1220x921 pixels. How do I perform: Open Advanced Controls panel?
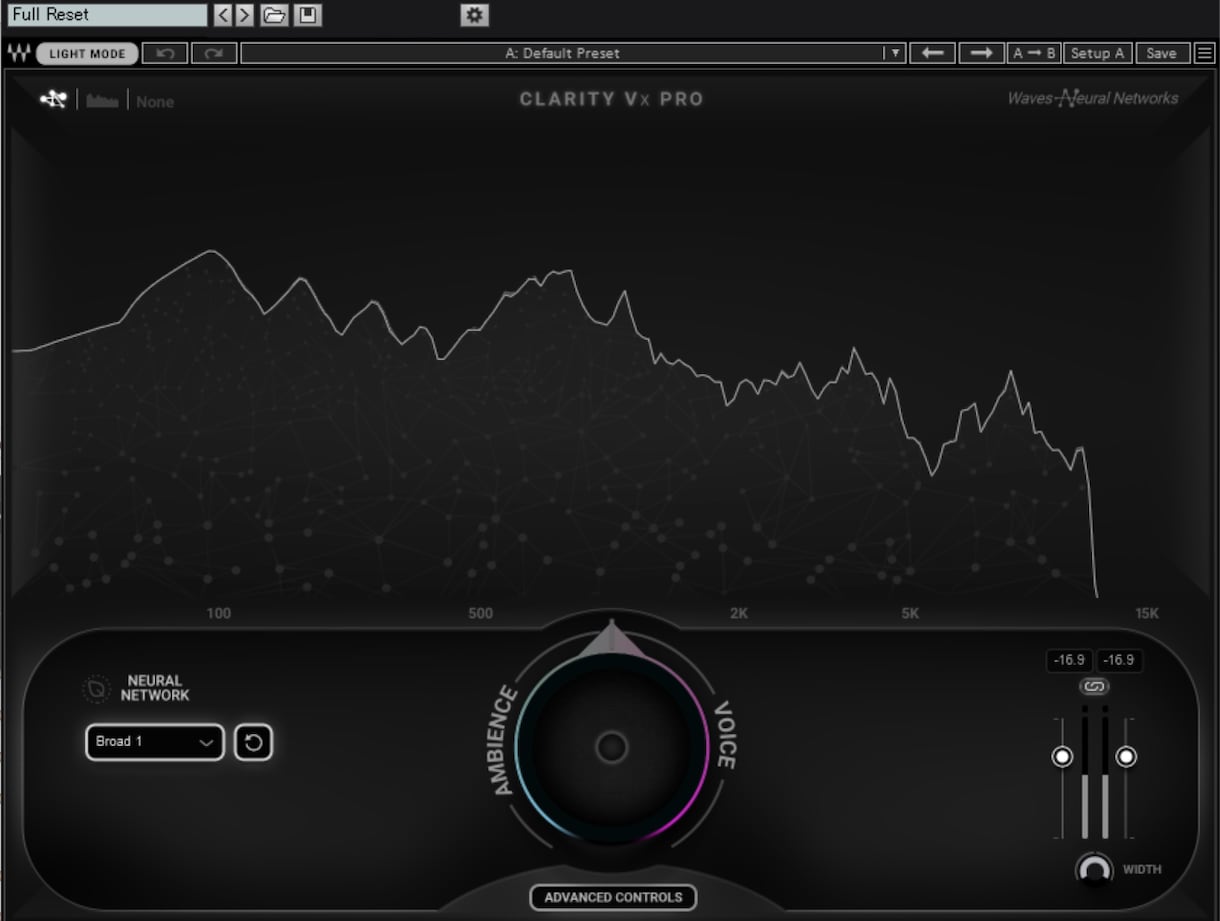613,897
